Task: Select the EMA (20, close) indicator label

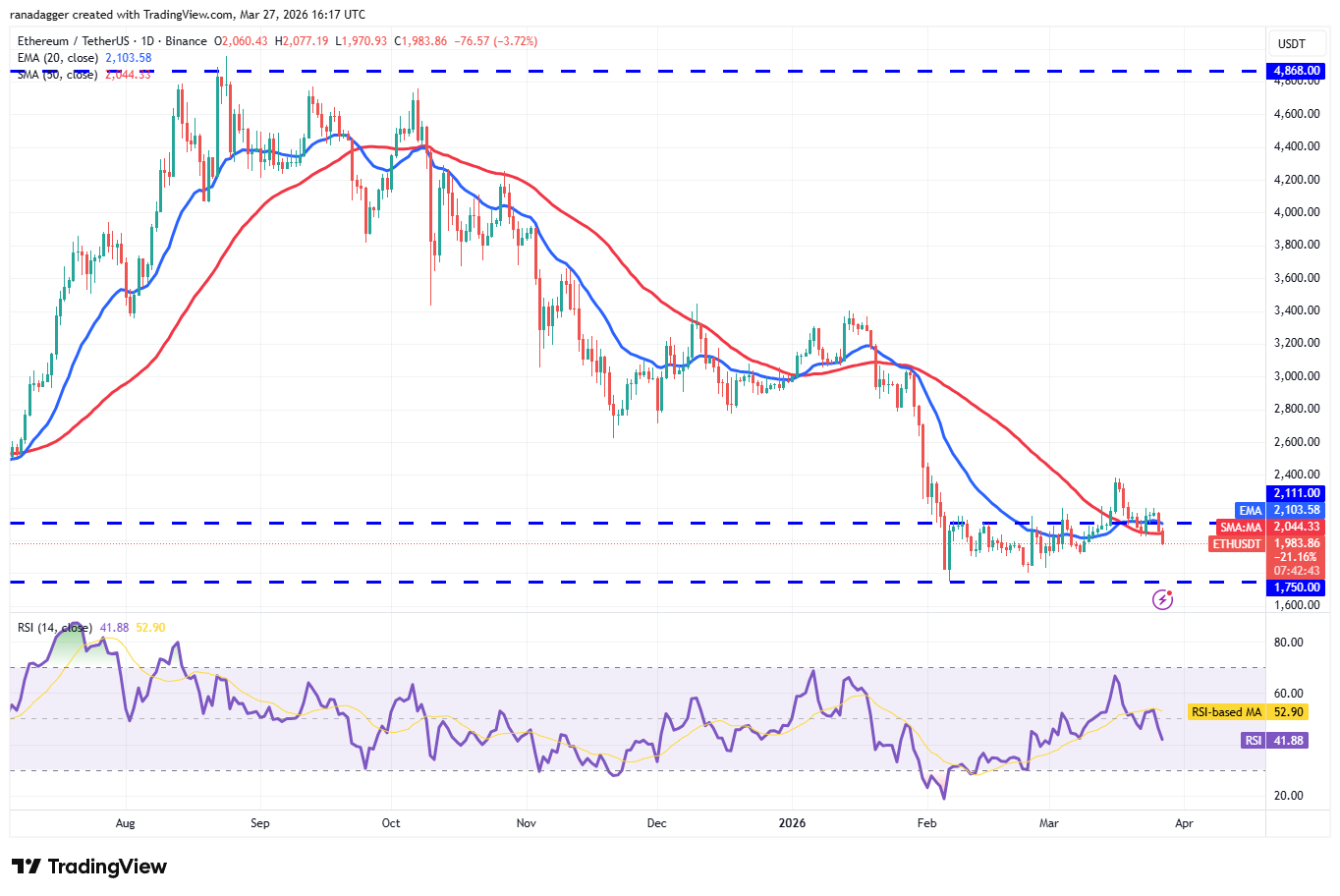Action: click(x=59, y=58)
